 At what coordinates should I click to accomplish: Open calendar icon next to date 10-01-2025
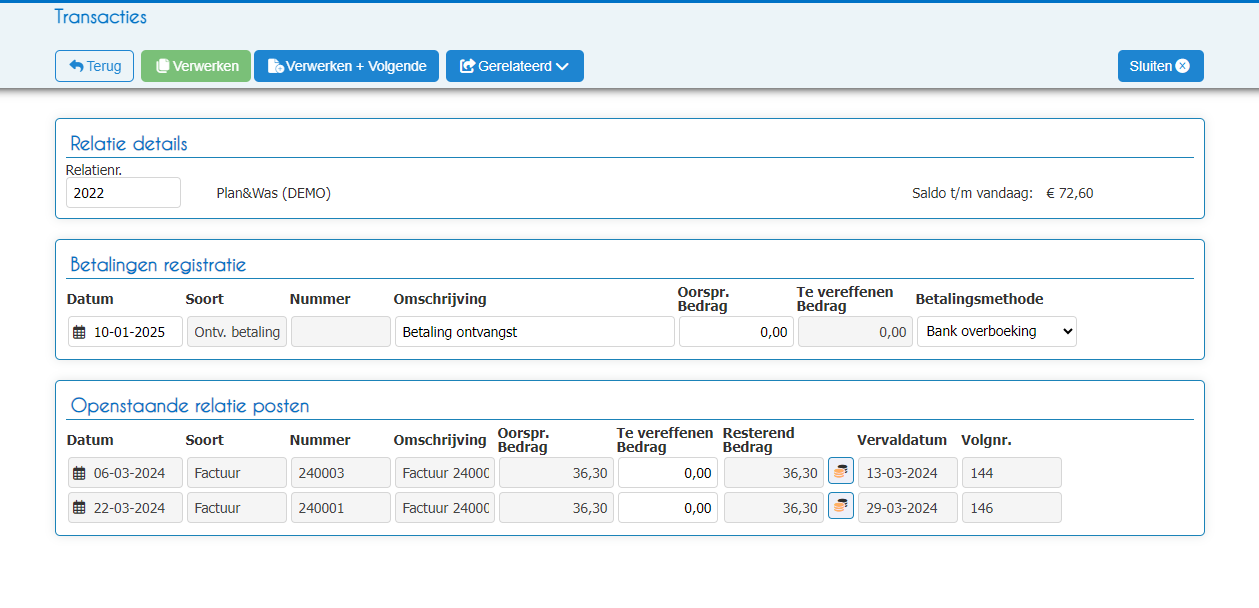tap(80, 332)
